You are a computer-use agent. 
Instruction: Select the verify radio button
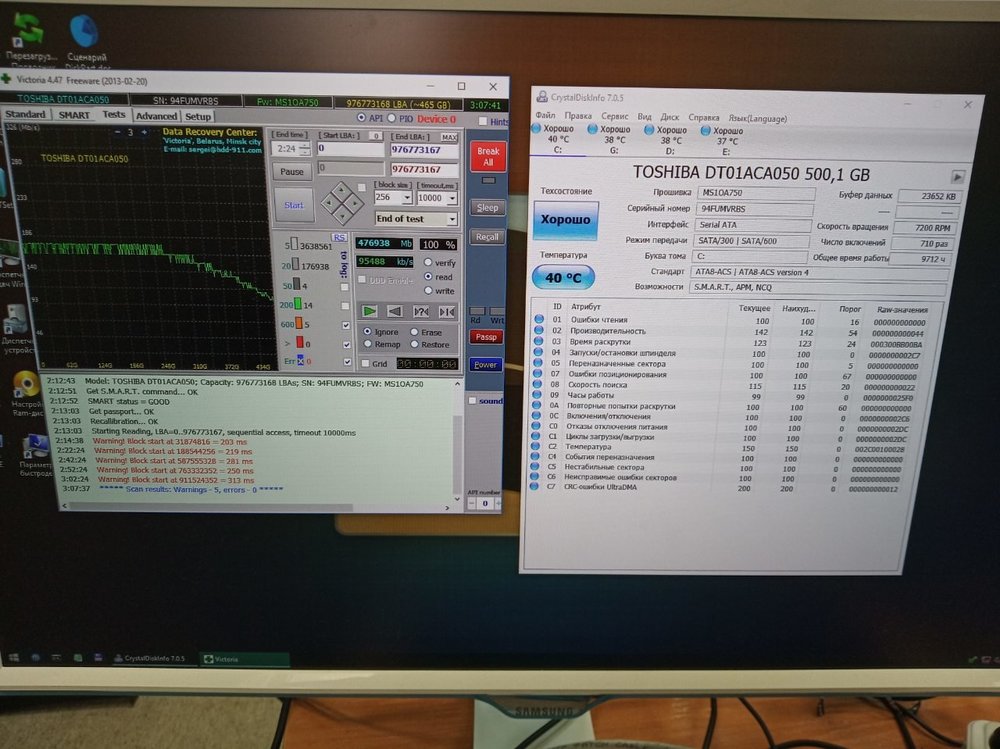[428, 262]
